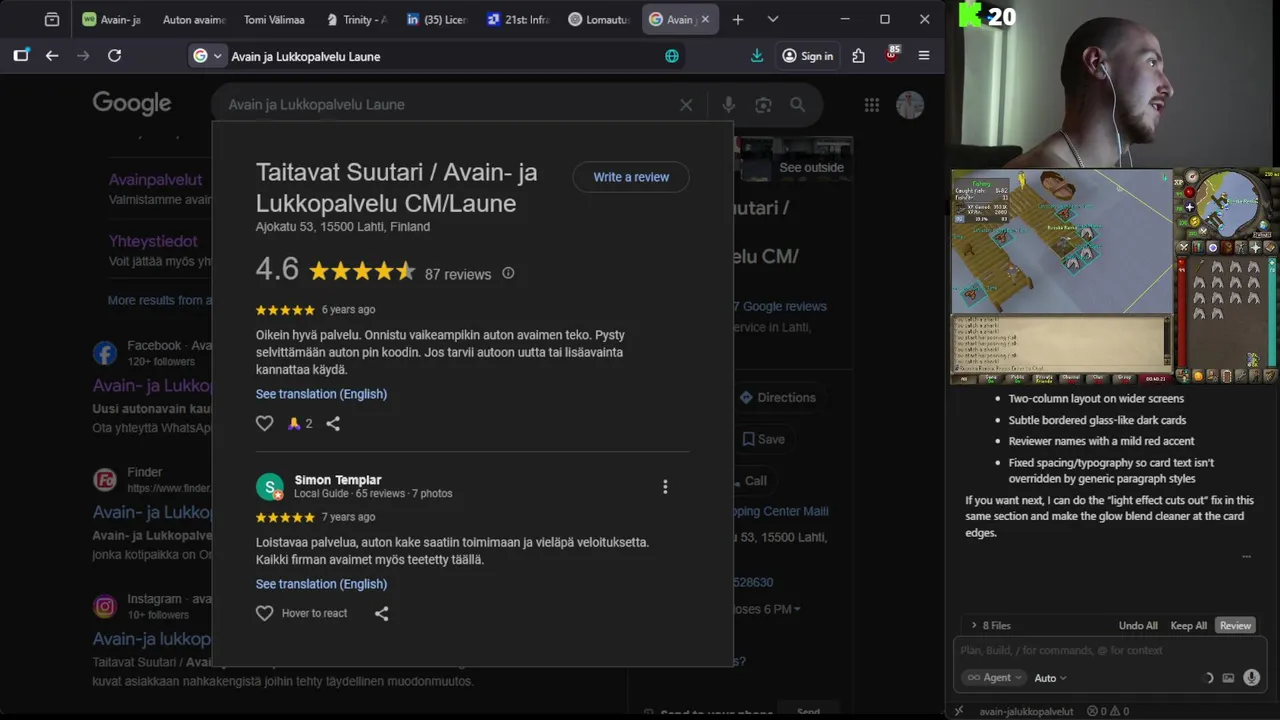Click the Google account avatar
This screenshot has height=720, width=1280.
click(x=910, y=104)
